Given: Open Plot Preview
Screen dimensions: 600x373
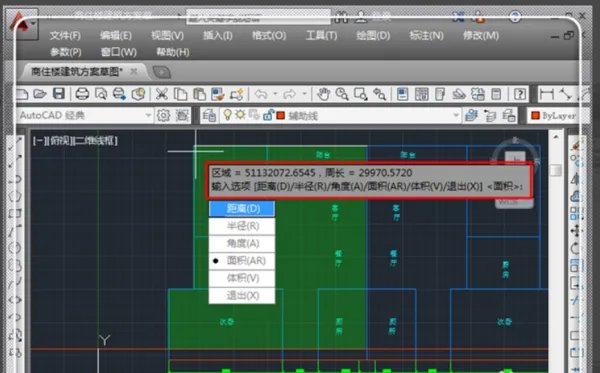Looking at the screenshot, I should pos(101,94).
